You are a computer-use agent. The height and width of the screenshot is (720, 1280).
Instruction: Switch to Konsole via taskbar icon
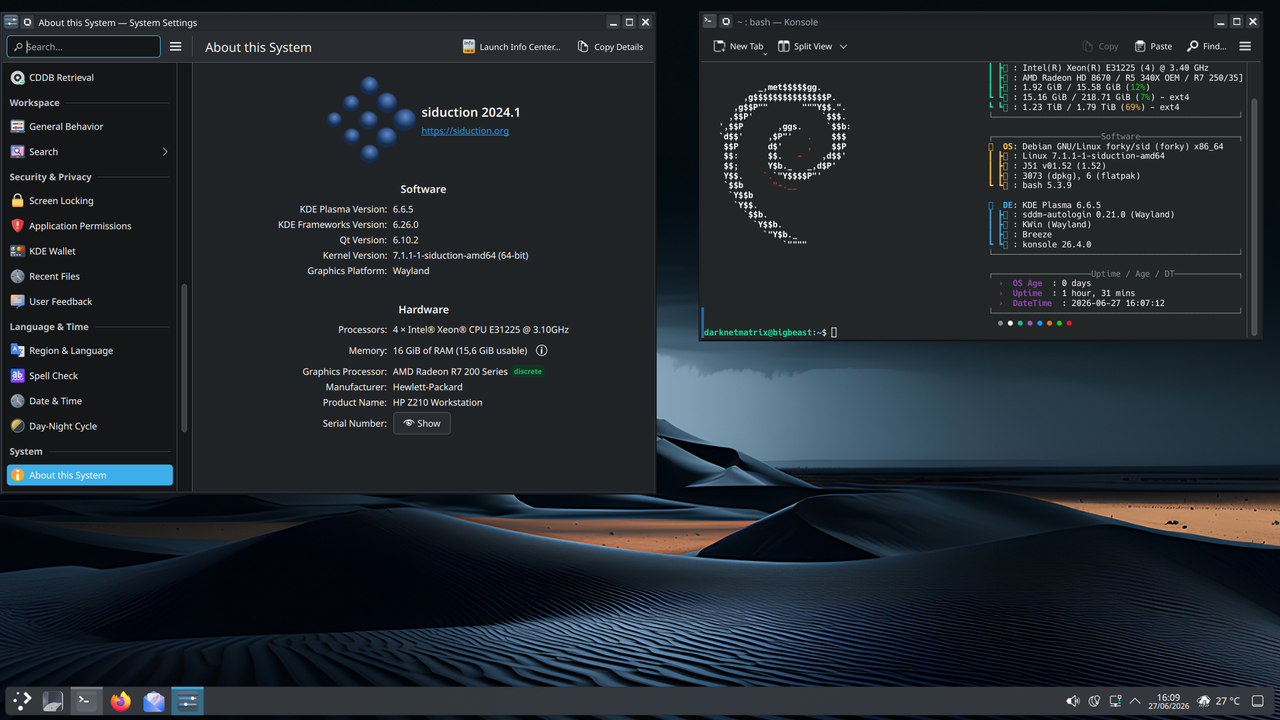click(87, 702)
